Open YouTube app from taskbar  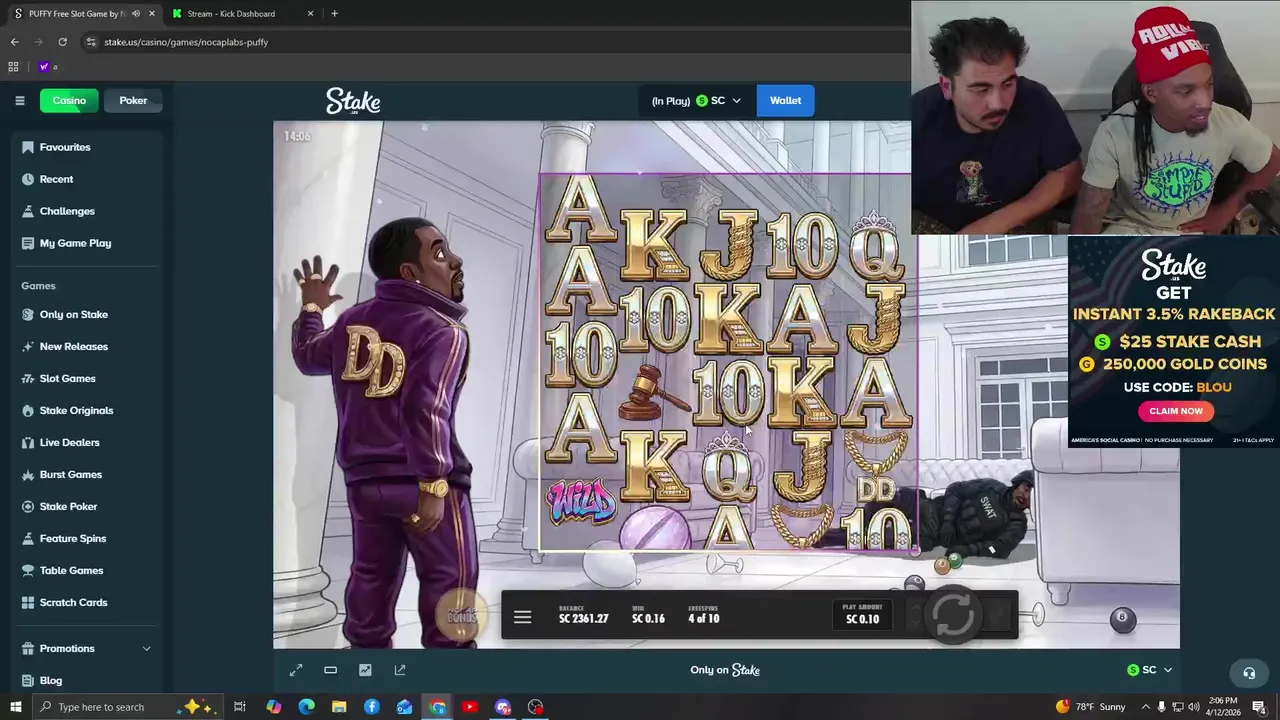click(x=470, y=707)
